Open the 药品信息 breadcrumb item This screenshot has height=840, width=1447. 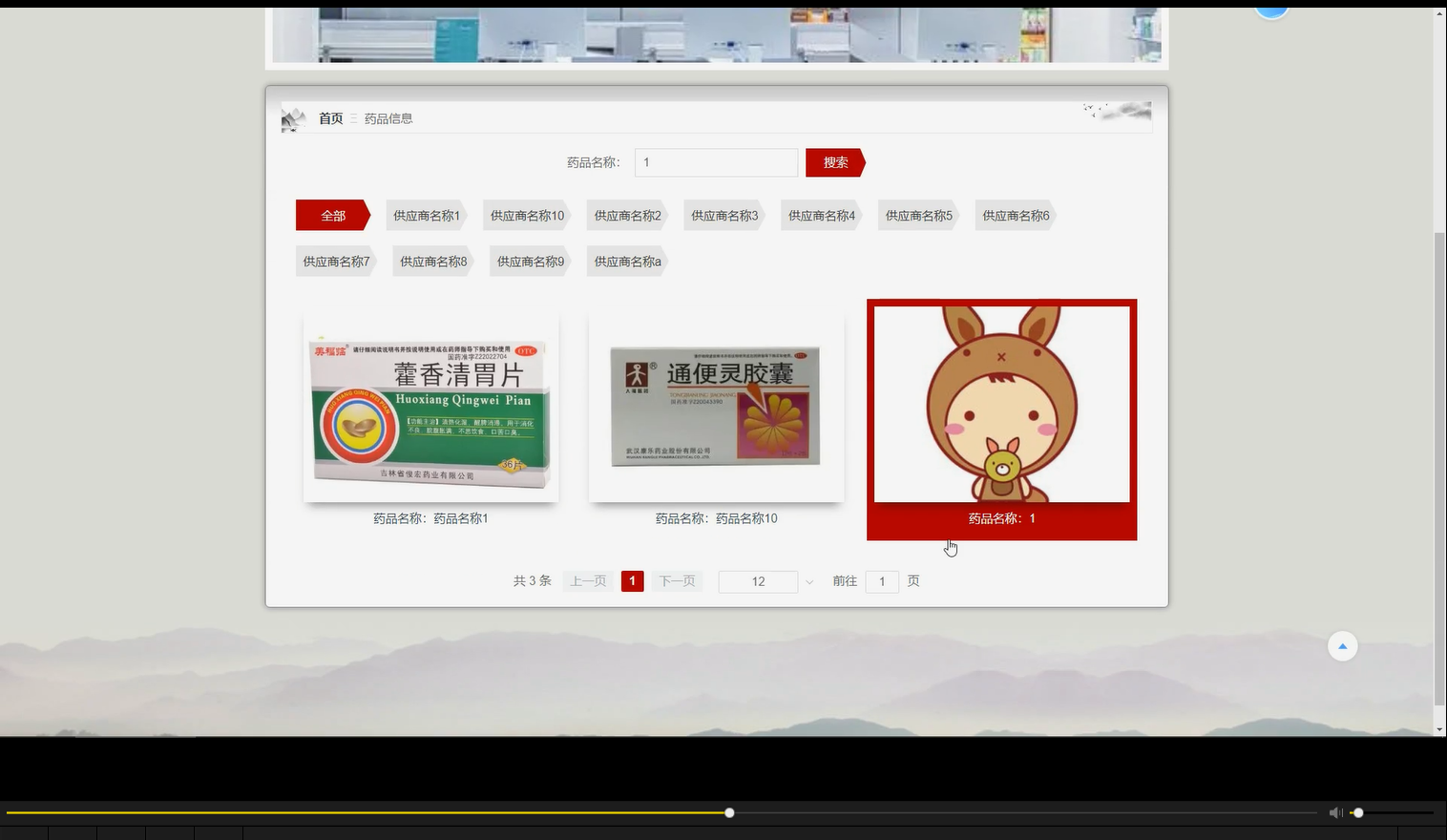[x=388, y=117]
